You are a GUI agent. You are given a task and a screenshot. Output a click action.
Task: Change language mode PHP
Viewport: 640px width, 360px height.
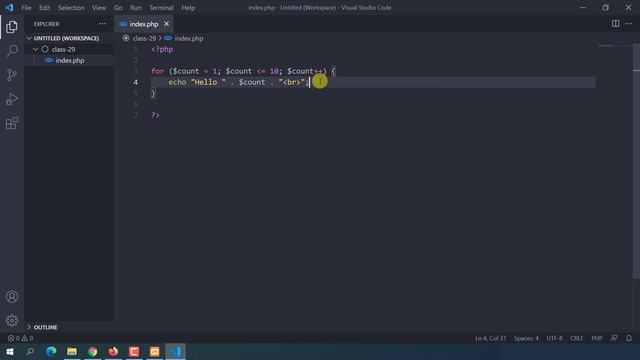(x=597, y=338)
